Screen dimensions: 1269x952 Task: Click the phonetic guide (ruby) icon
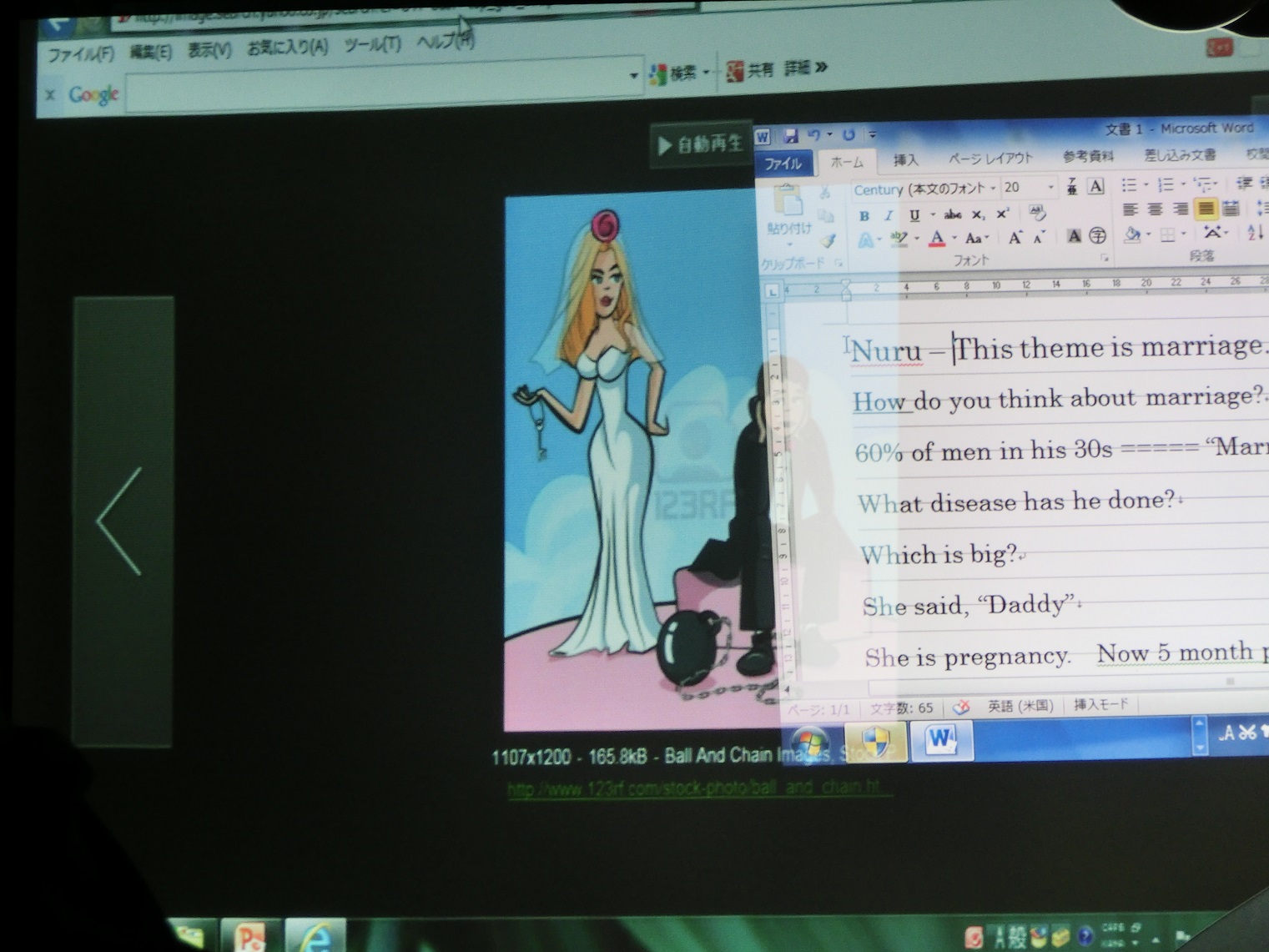pos(1072,187)
